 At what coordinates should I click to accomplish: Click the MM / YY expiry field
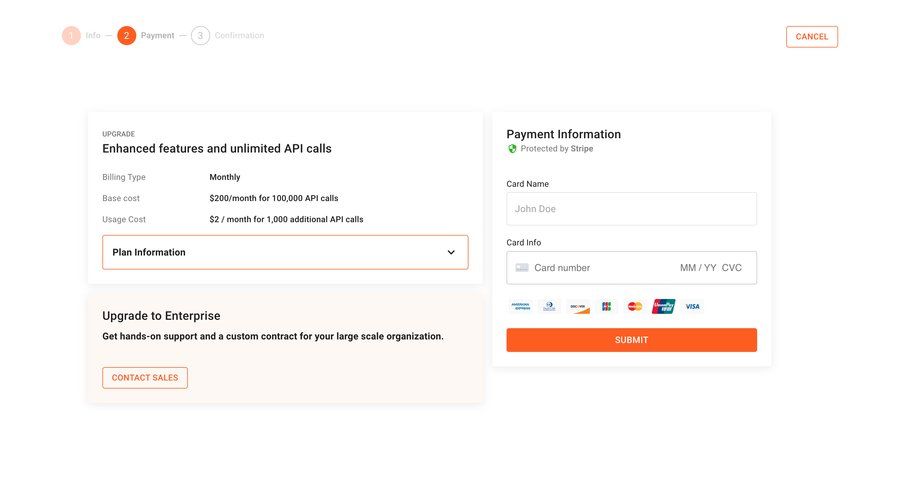698,268
